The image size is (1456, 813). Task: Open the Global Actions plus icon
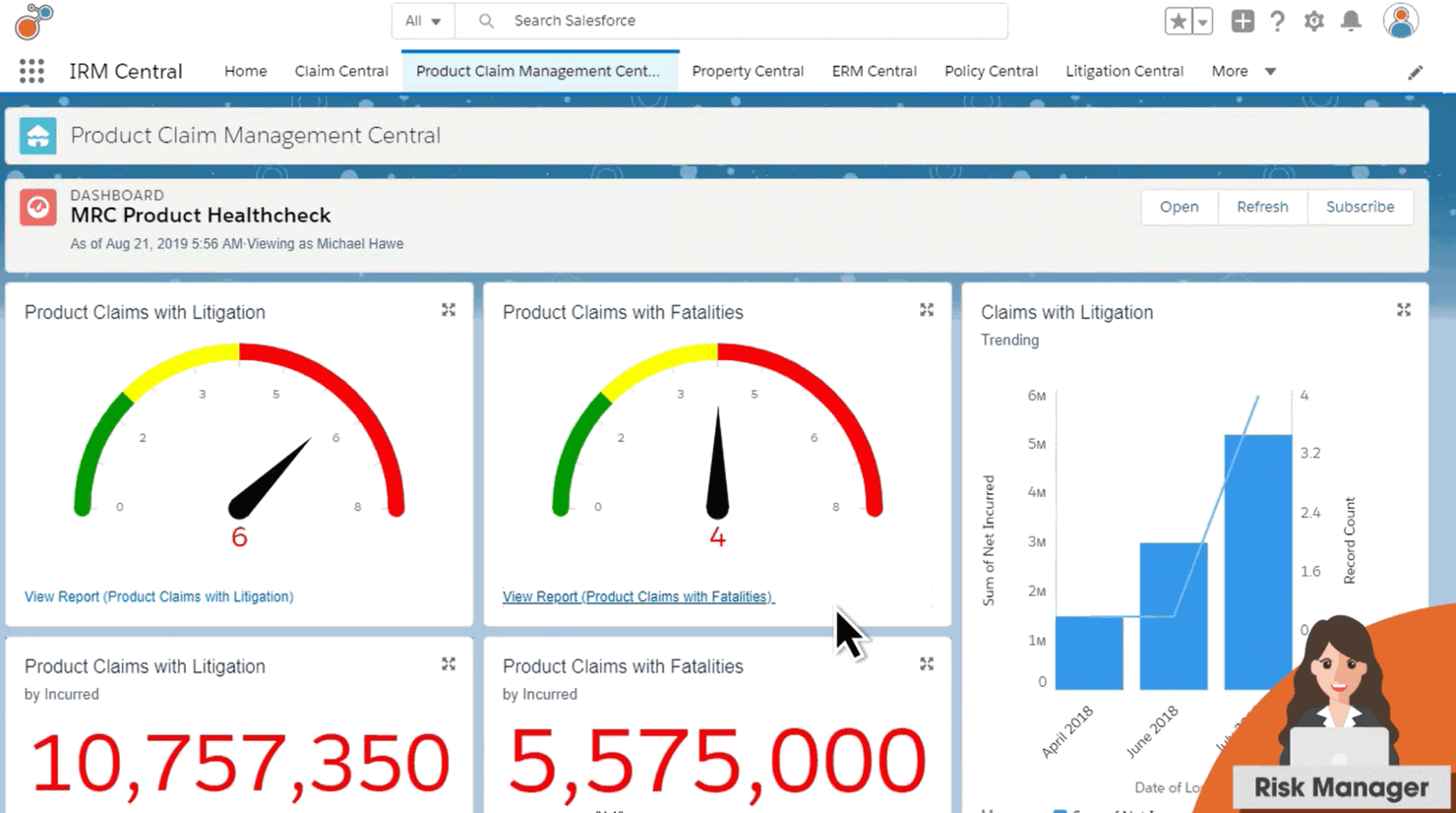[1243, 21]
